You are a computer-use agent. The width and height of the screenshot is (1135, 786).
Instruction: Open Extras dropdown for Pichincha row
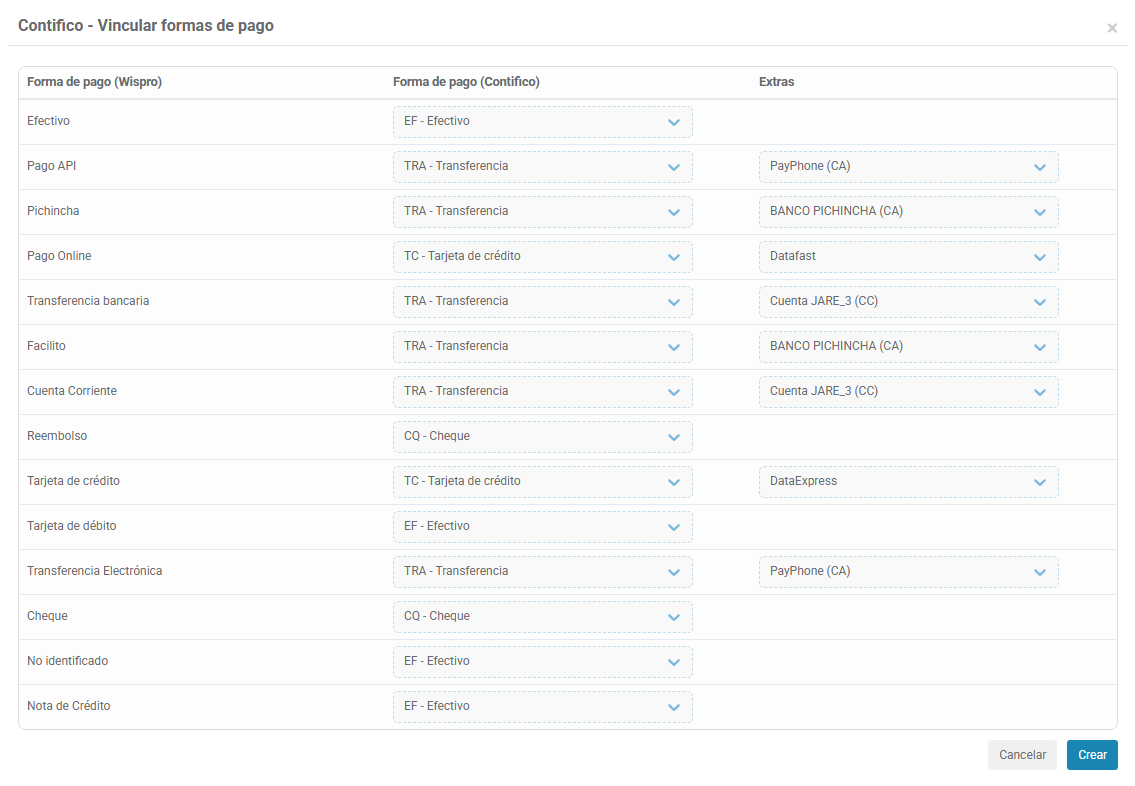(x=908, y=211)
